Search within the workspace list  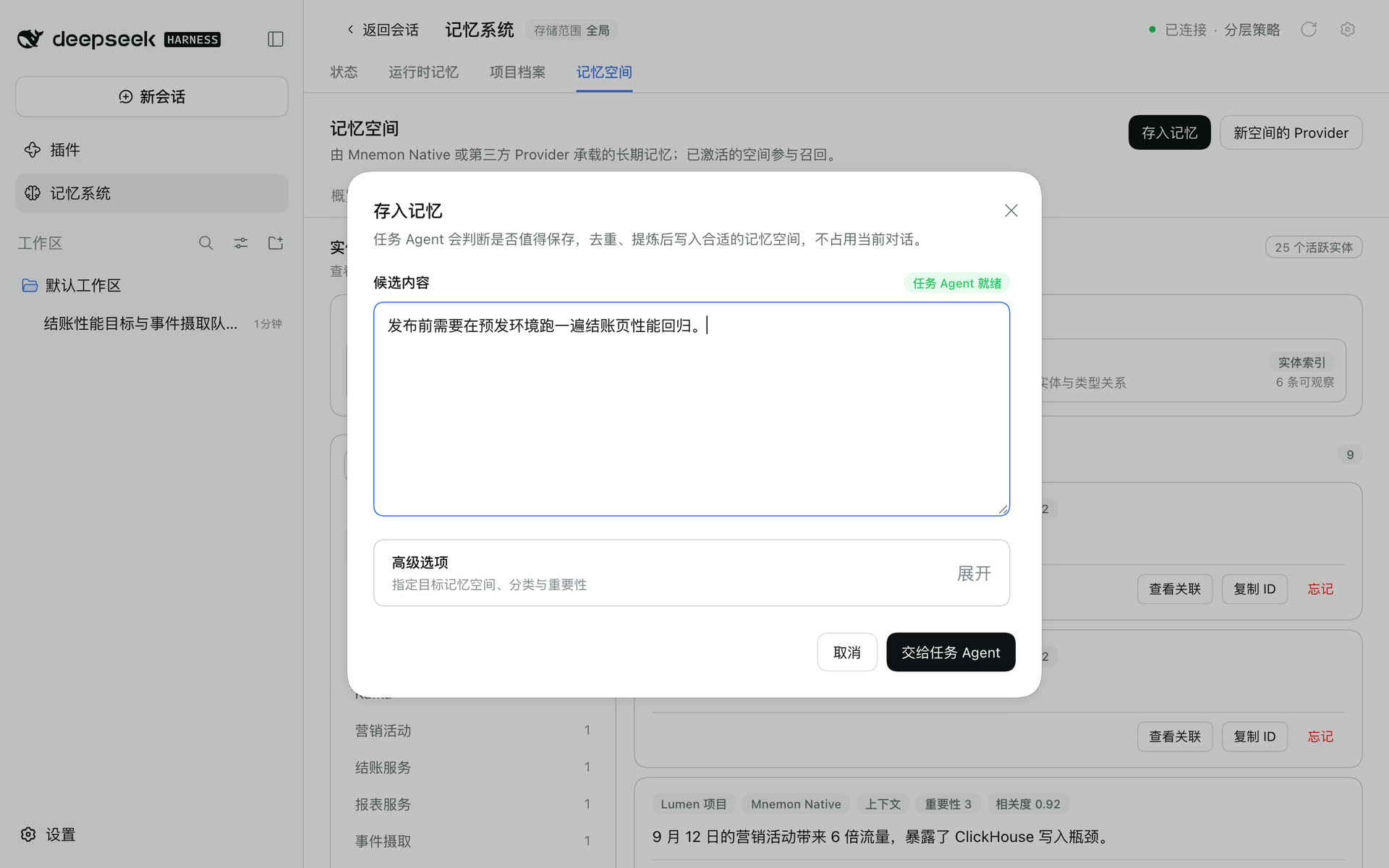coord(205,243)
